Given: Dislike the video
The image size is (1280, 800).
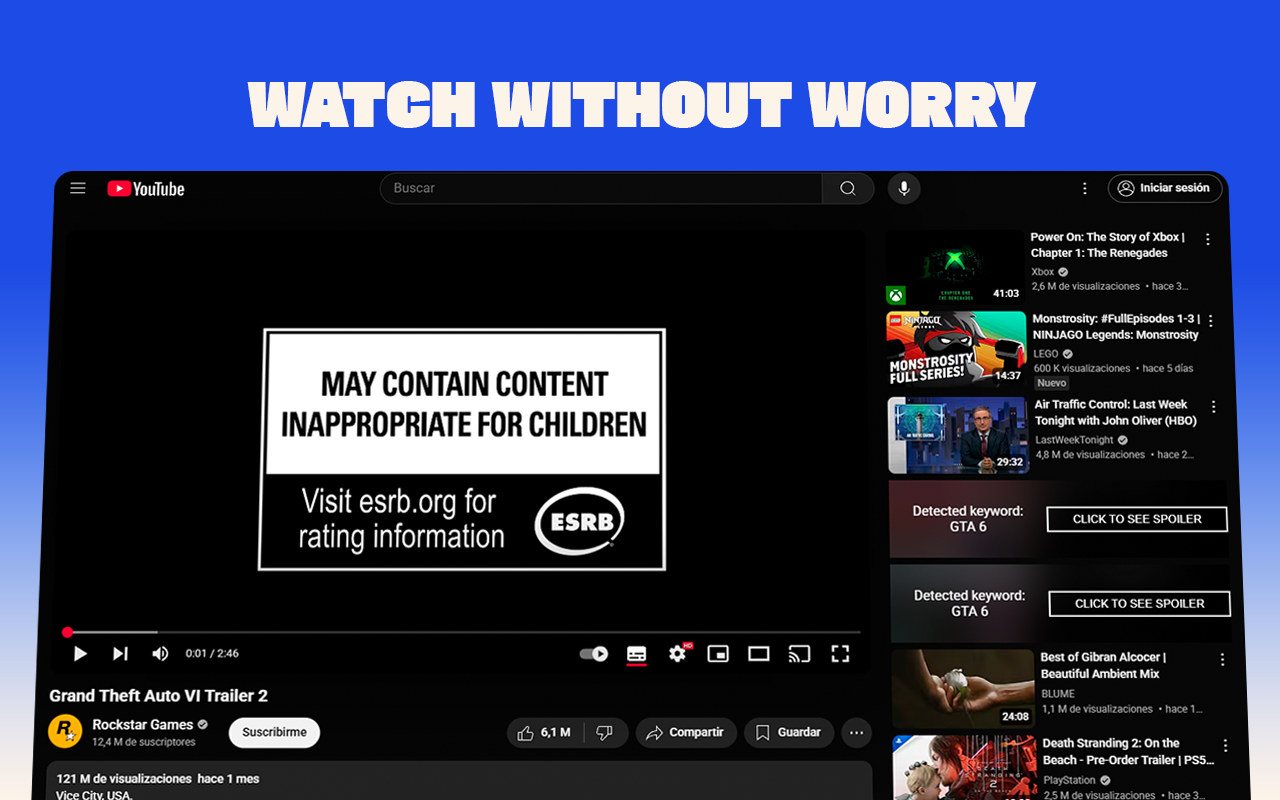Looking at the screenshot, I should coord(605,733).
